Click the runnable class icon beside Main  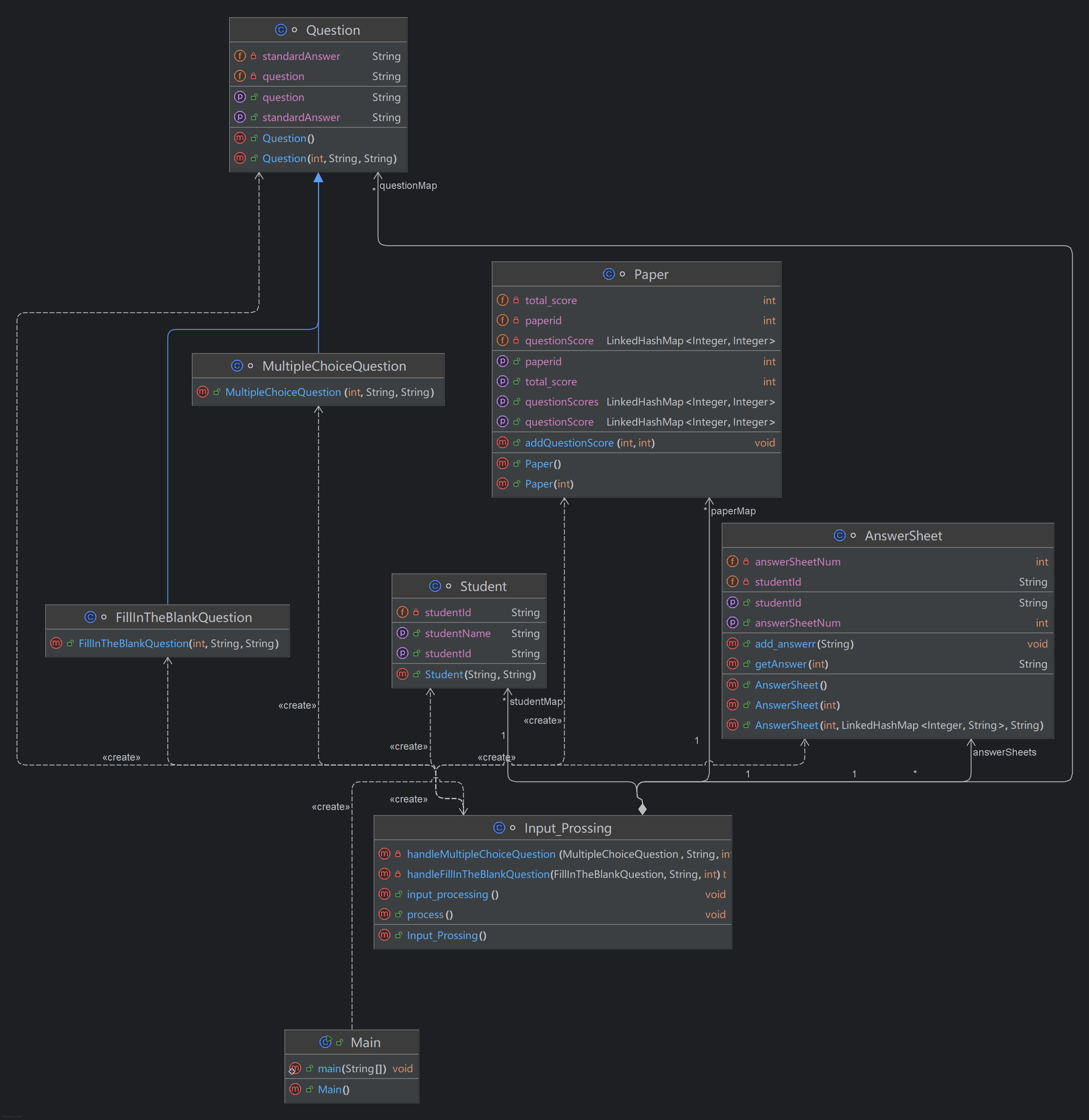(x=325, y=1042)
